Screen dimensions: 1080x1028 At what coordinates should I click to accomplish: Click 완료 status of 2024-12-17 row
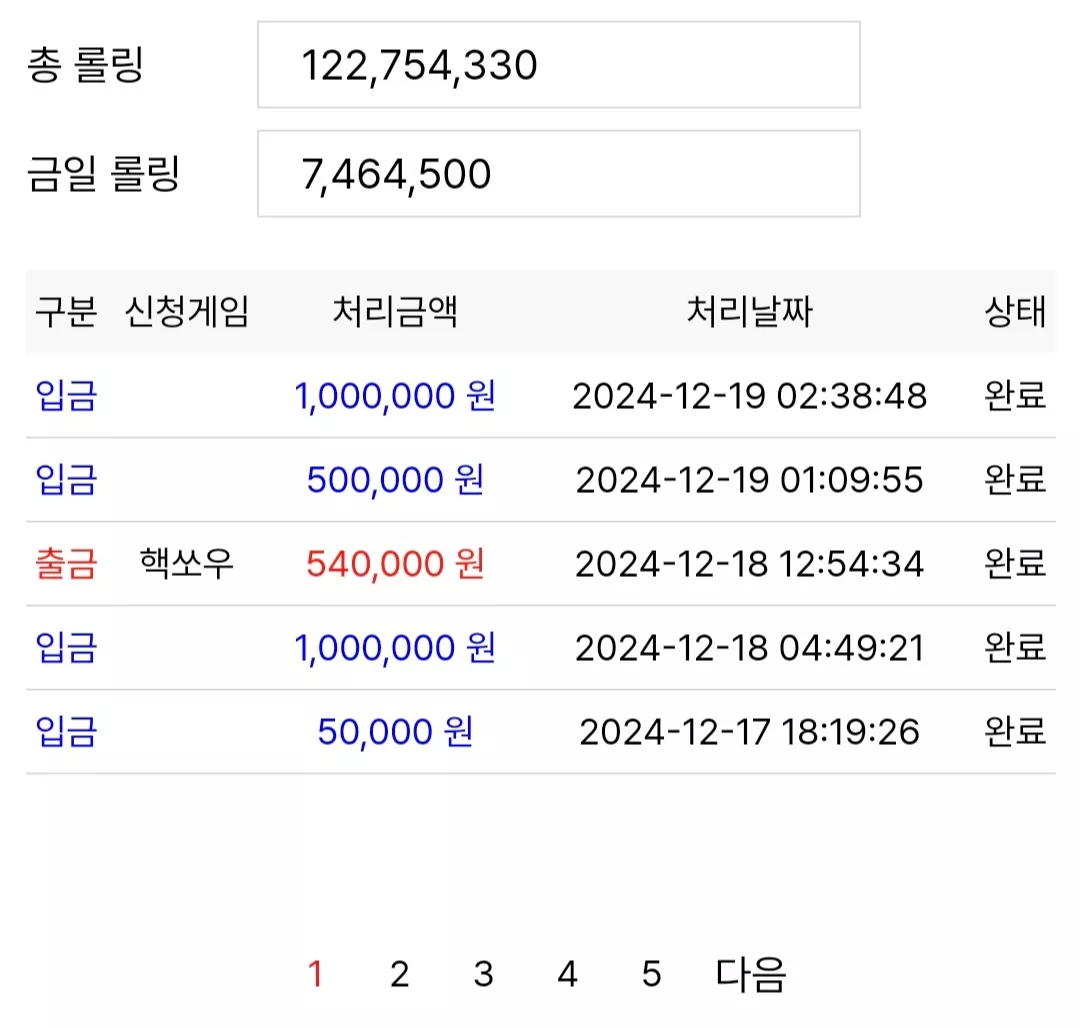click(1015, 731)
